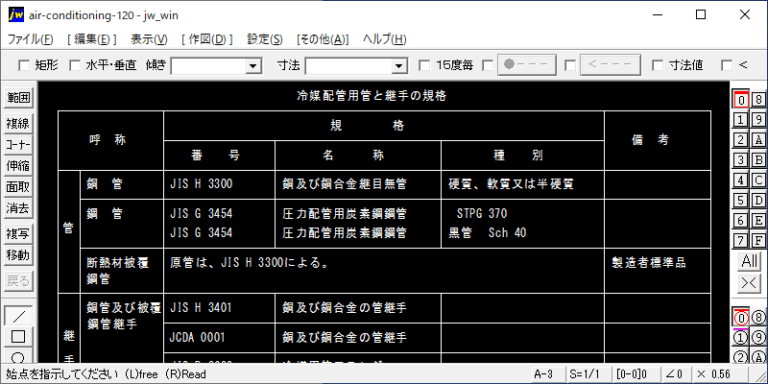Click the S=1/1 scale status button
Viewport: 768px width, 384px height.
point(588,374)
